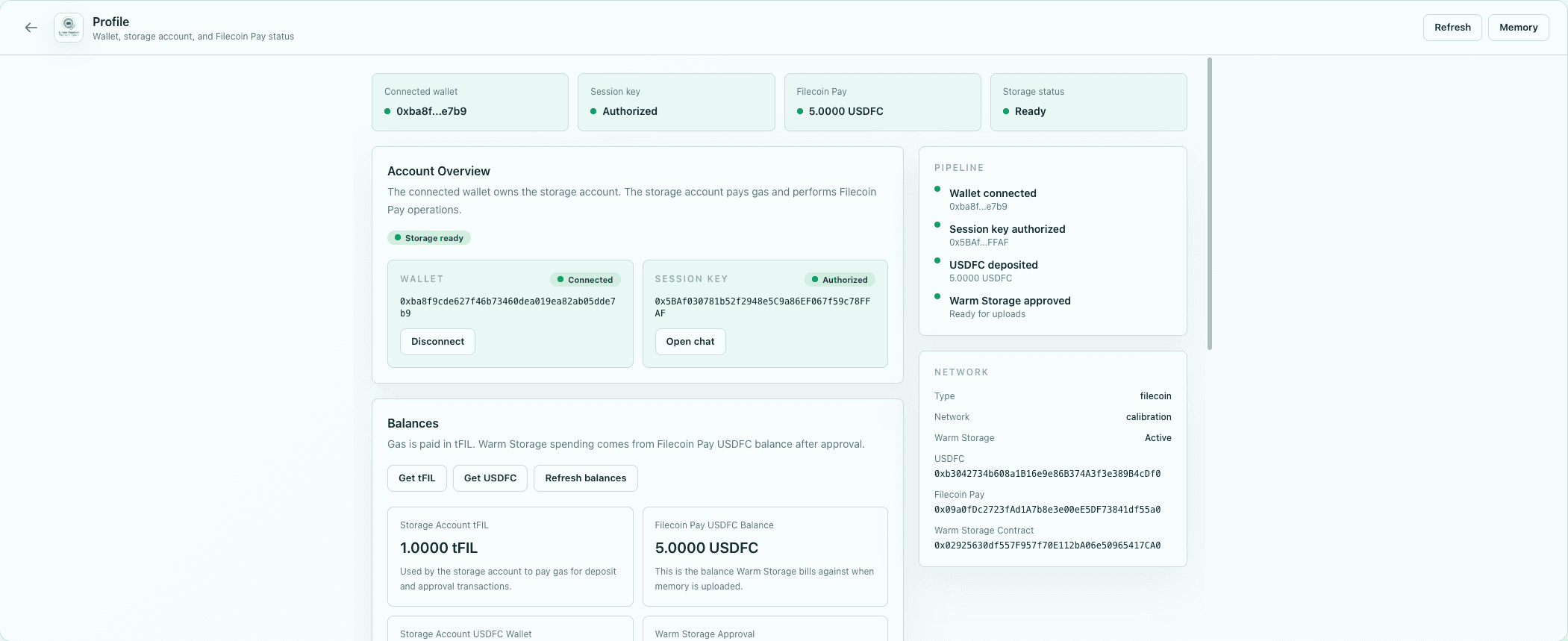The height and width of the screenshot is (641, 1568).
Task: Click the Warm Storage Approval card
Action: coord(765,628)
